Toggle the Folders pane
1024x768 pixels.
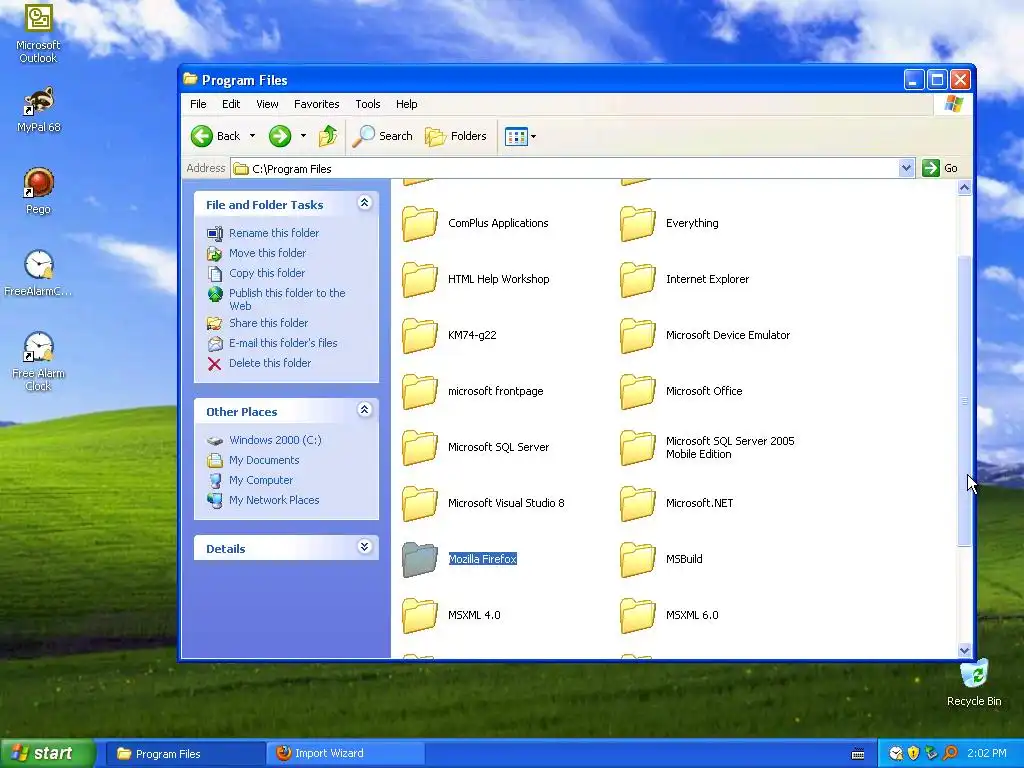456,136
